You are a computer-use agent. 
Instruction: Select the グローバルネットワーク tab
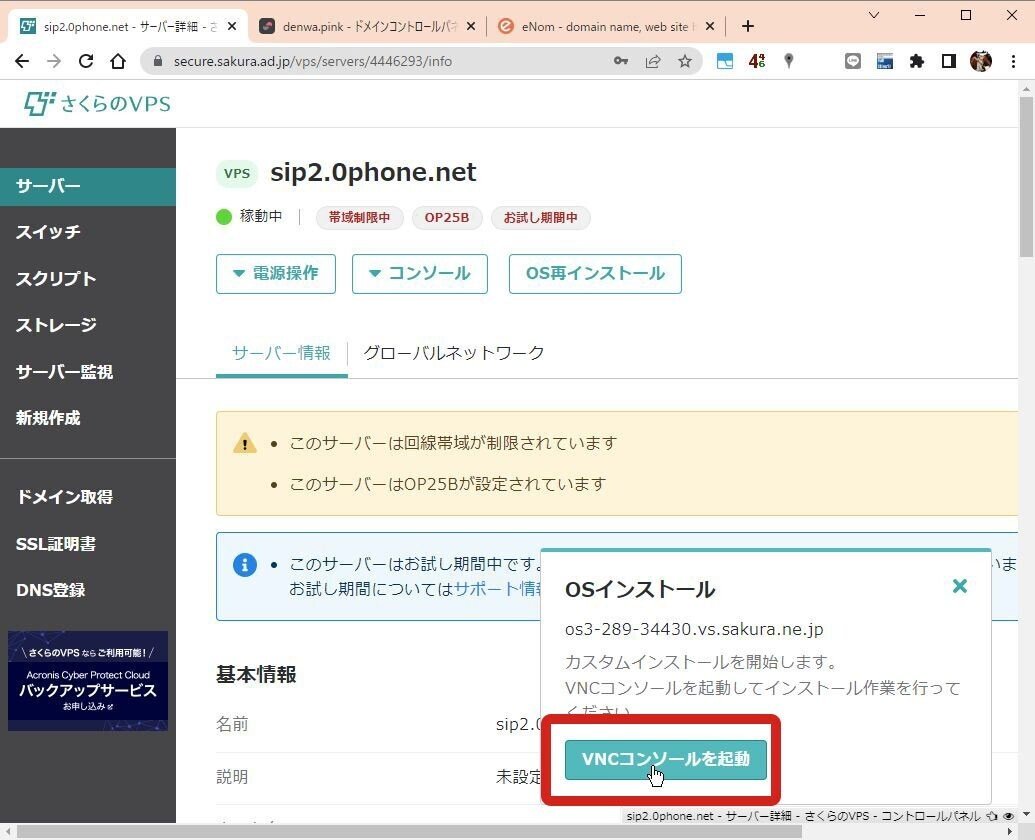453,353
